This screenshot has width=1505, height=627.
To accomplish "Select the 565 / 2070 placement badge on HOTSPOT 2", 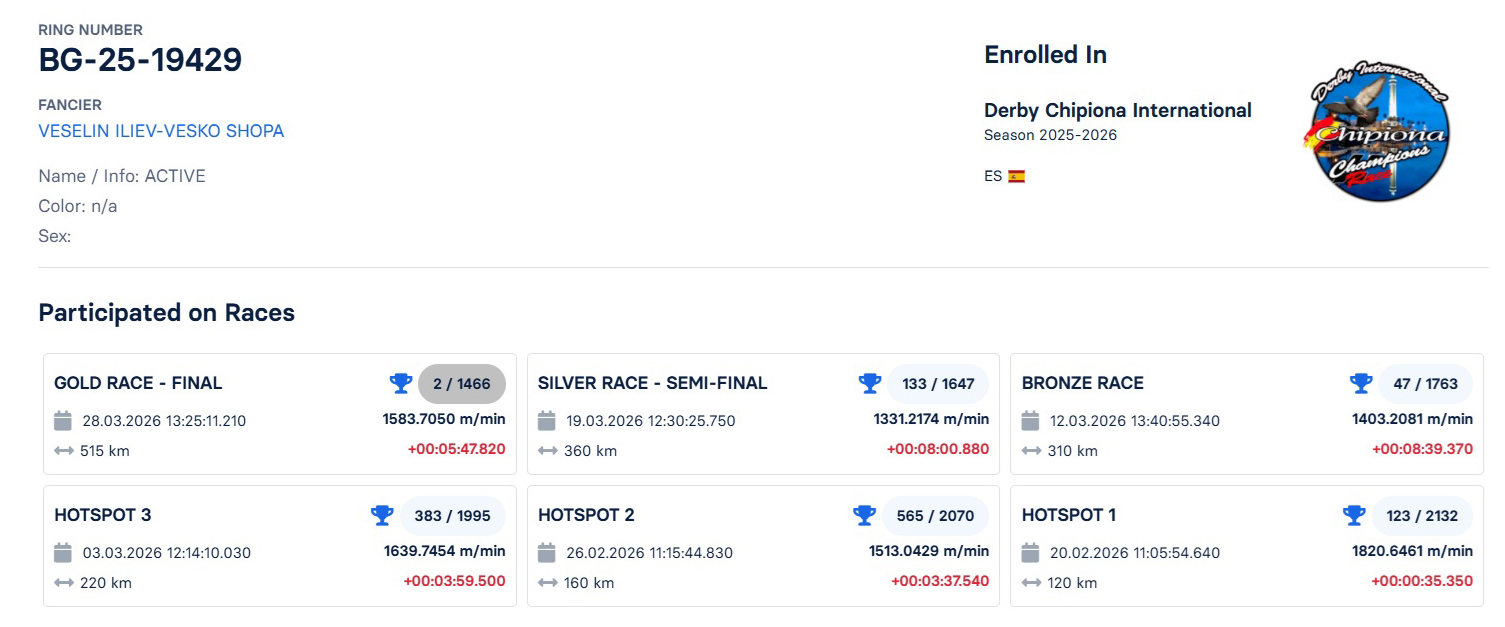I will pos(935,515).
